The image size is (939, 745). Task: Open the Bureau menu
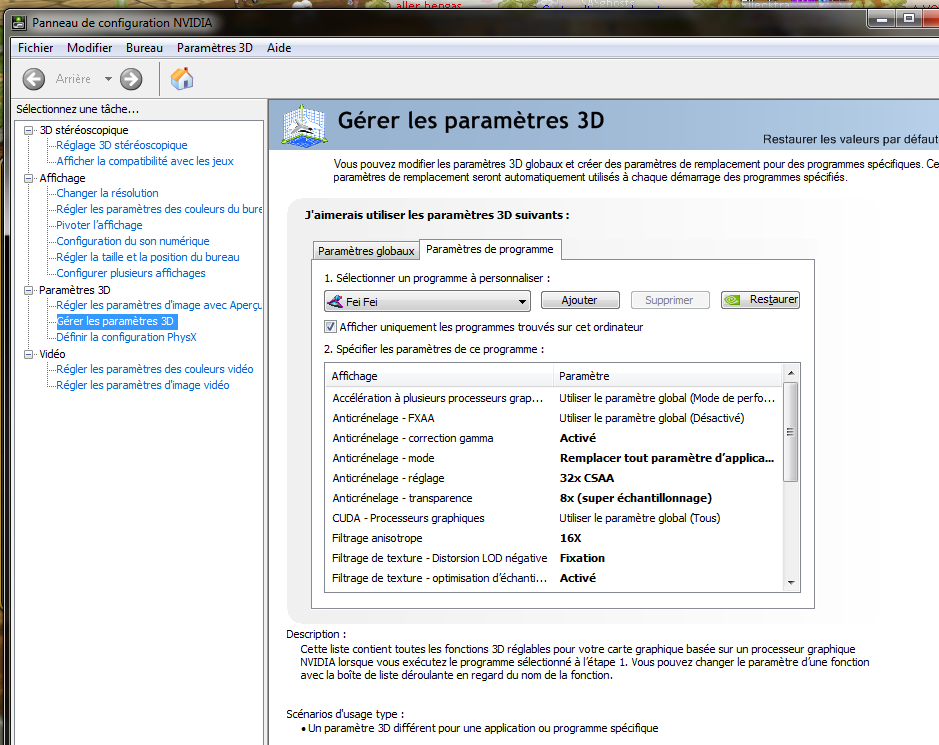[x=144, y=48]
